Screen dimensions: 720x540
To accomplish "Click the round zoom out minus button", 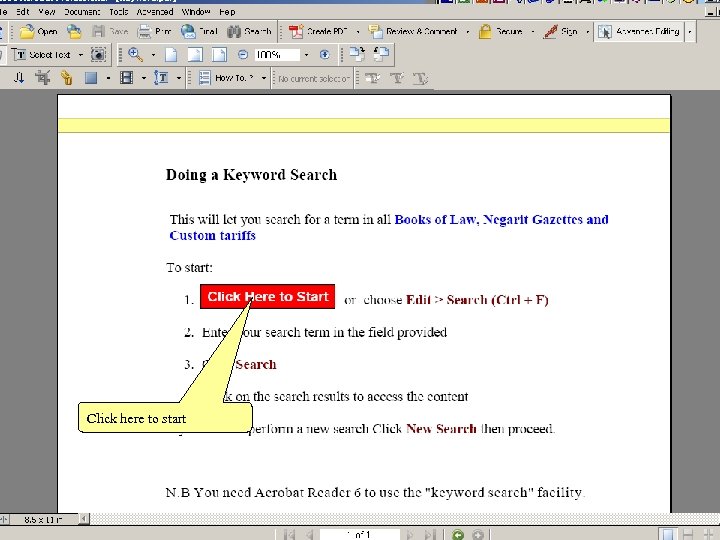I will [243, 55].
